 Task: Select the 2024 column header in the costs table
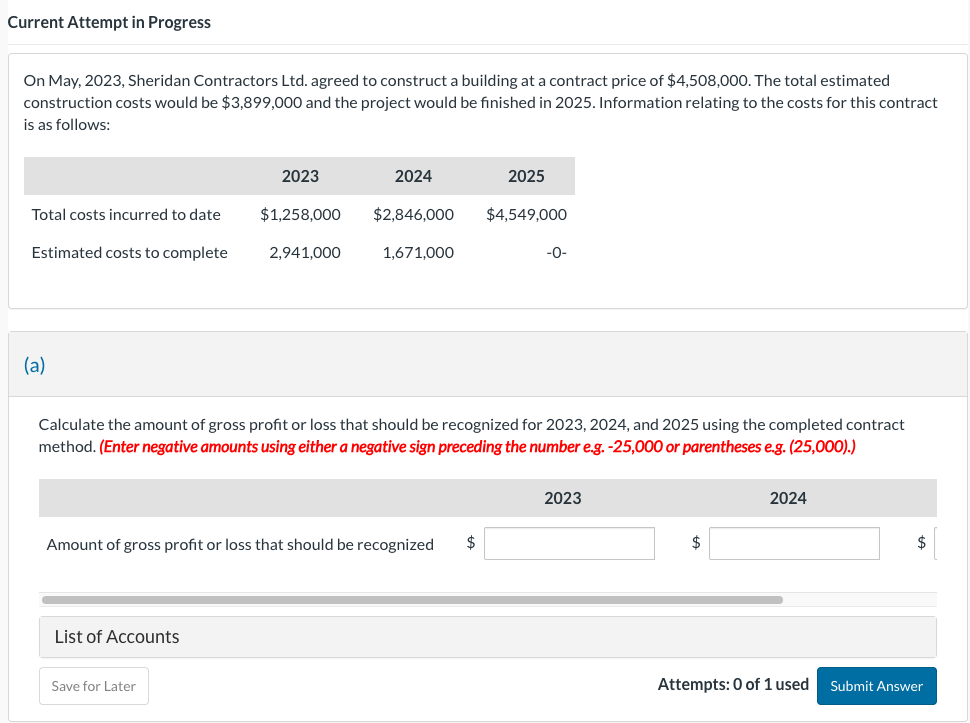413,175
